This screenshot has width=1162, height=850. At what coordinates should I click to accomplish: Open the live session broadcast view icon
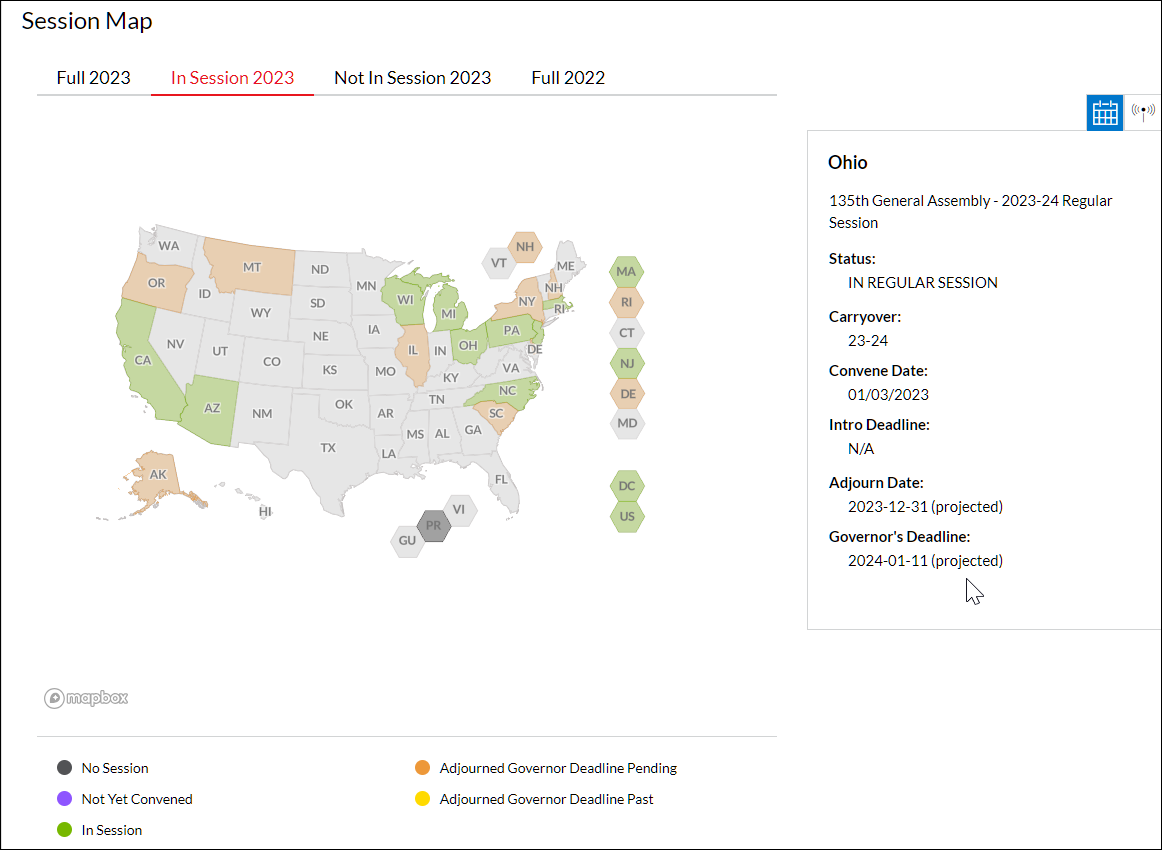pos(1143,113)
